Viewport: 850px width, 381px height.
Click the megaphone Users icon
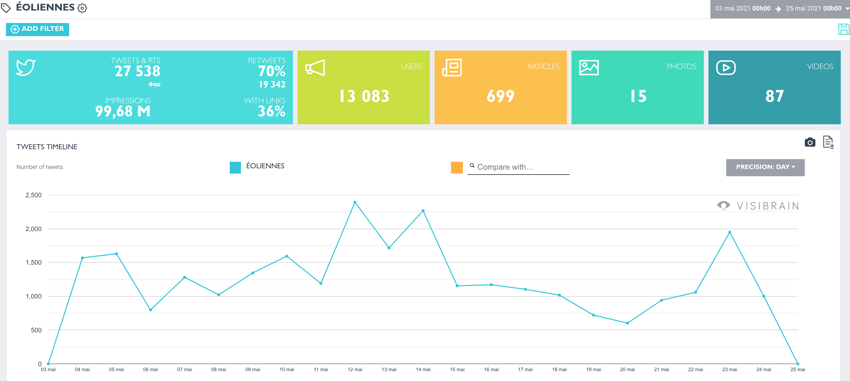(315, 68)
